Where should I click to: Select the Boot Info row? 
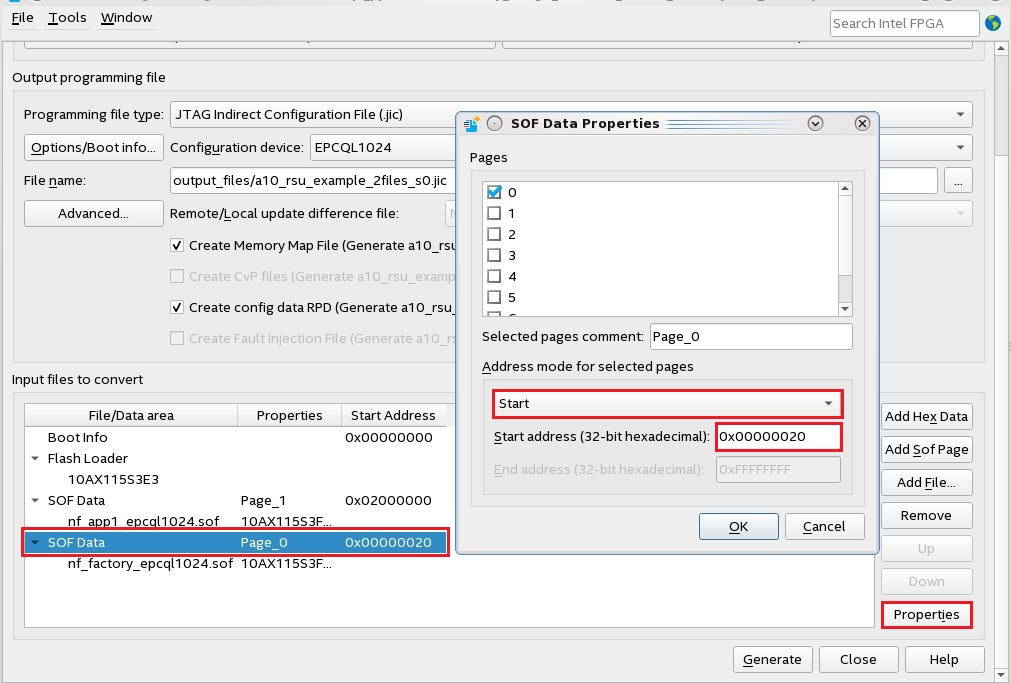(x=236, y=437)
